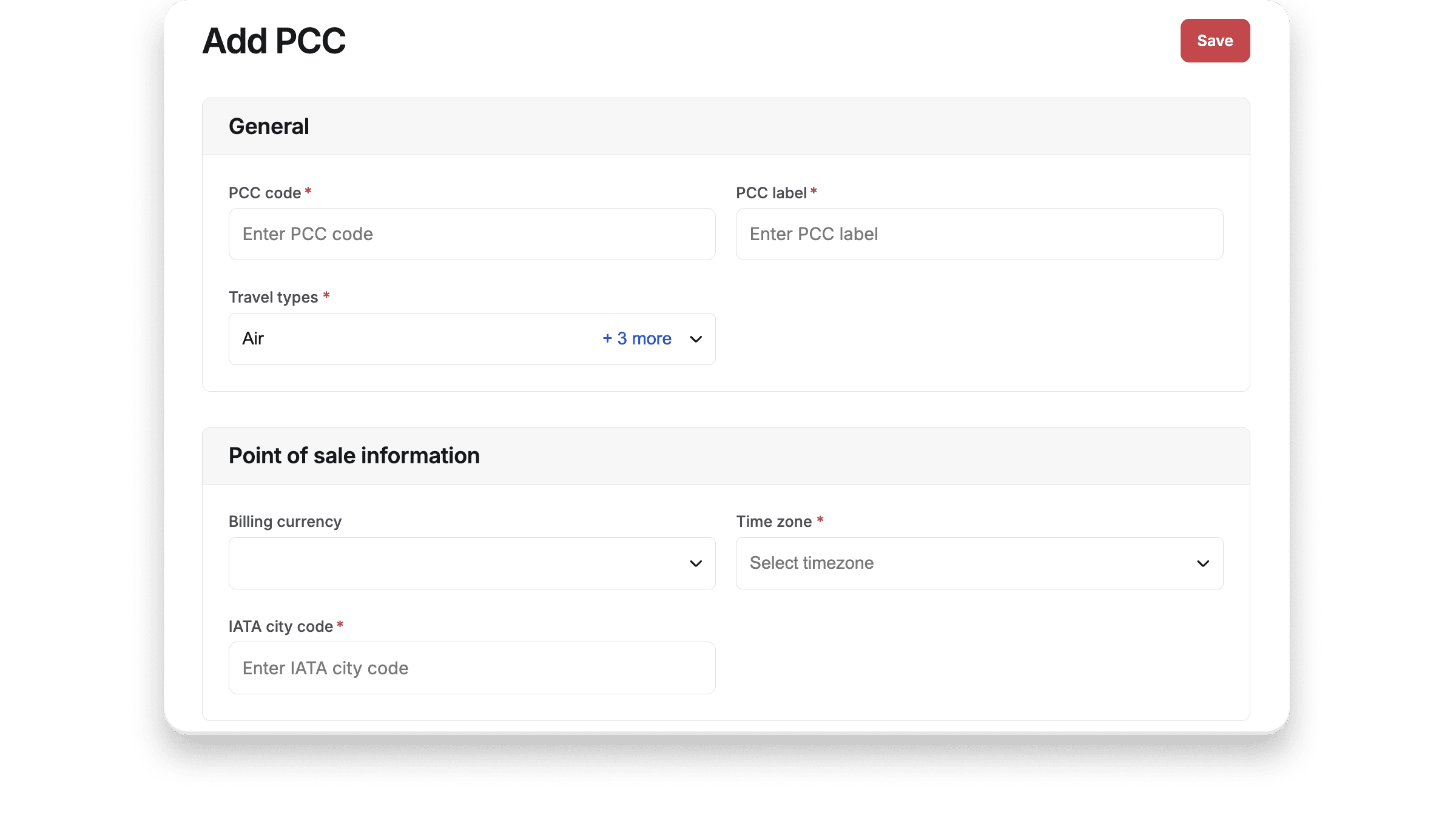Viewport: 1456px width, 815px height.
Task: Click the 'General' section header
Action: (269, 126)
